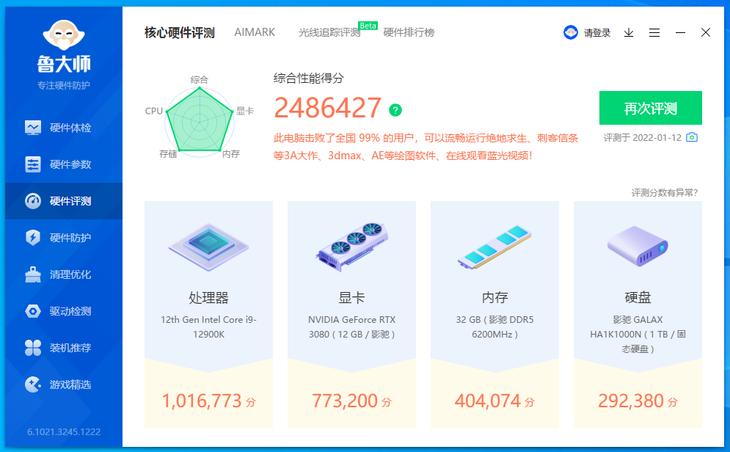Click version number 6.1021.3245.1222
730x452 pixels.
pyautogui.click(x=64, y=432)
